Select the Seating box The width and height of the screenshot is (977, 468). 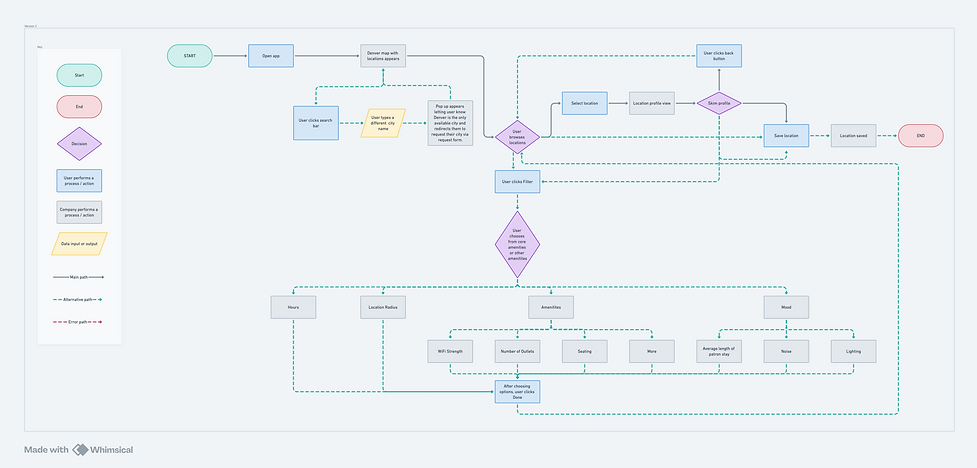point(584,351)
